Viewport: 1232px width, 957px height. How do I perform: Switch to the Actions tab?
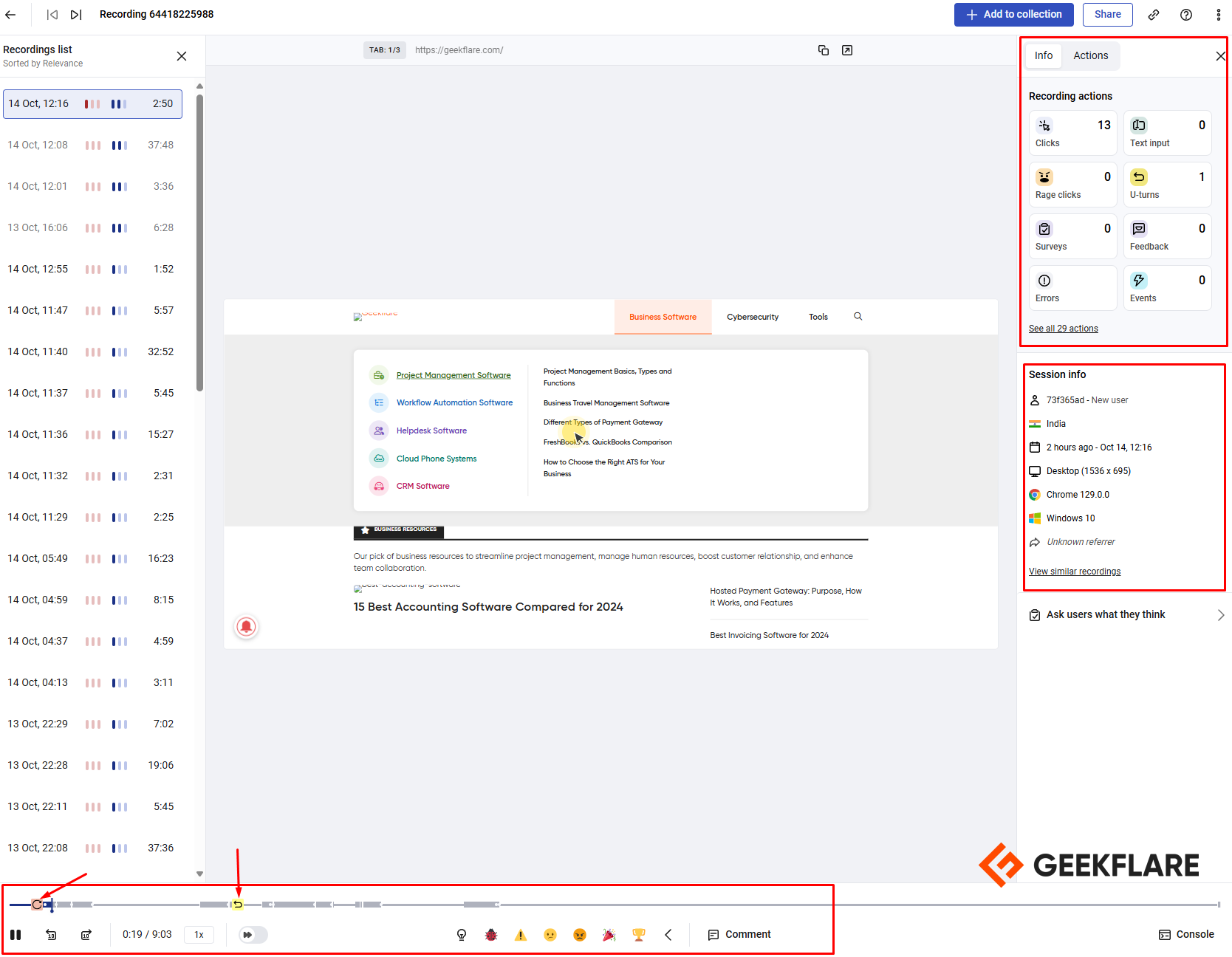[x=1090, y=55]
